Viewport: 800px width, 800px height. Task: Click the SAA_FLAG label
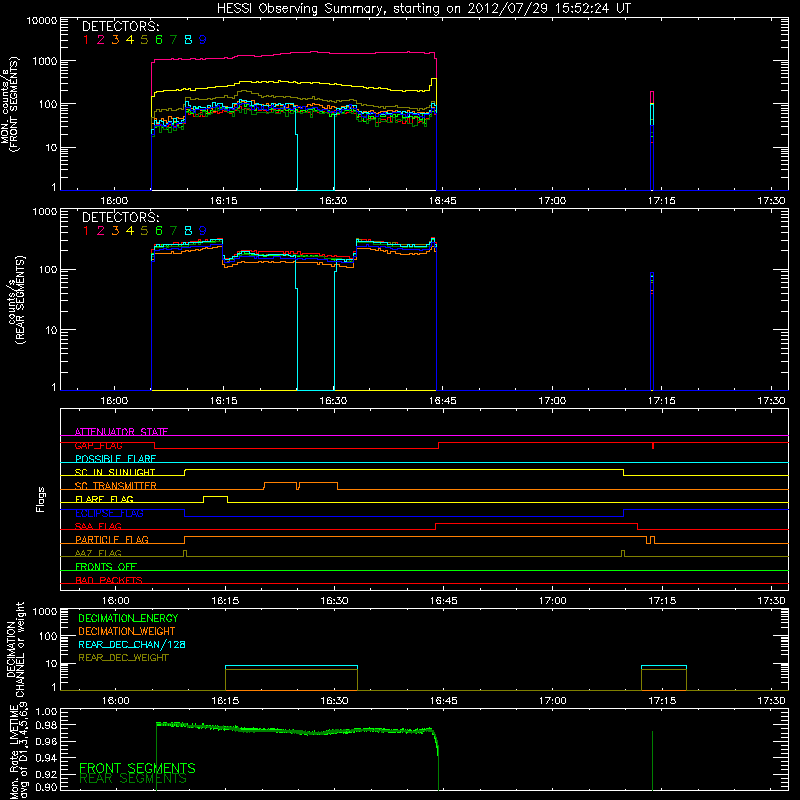[98, 526]
